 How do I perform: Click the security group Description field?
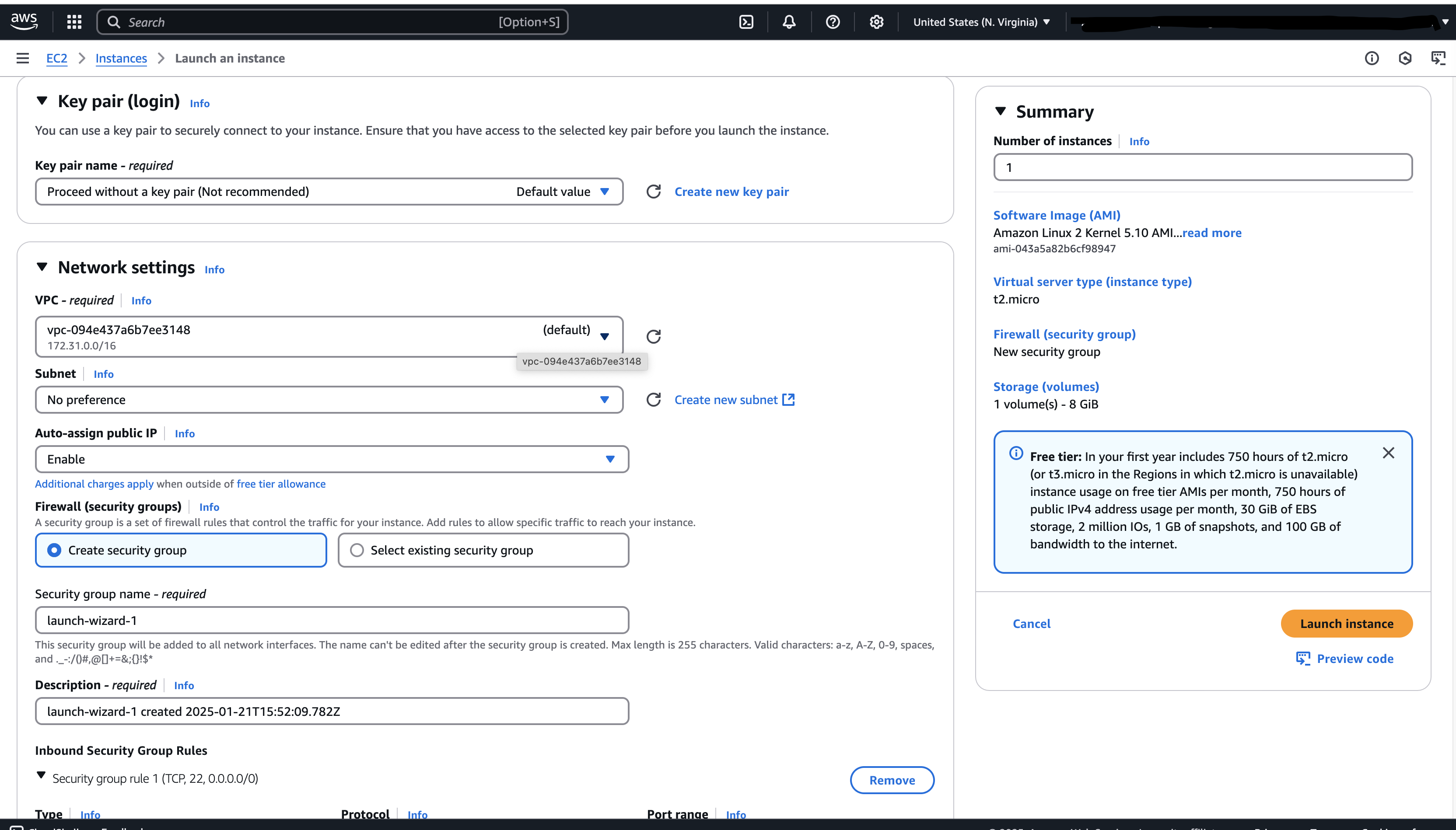click(x=332, y=711)
